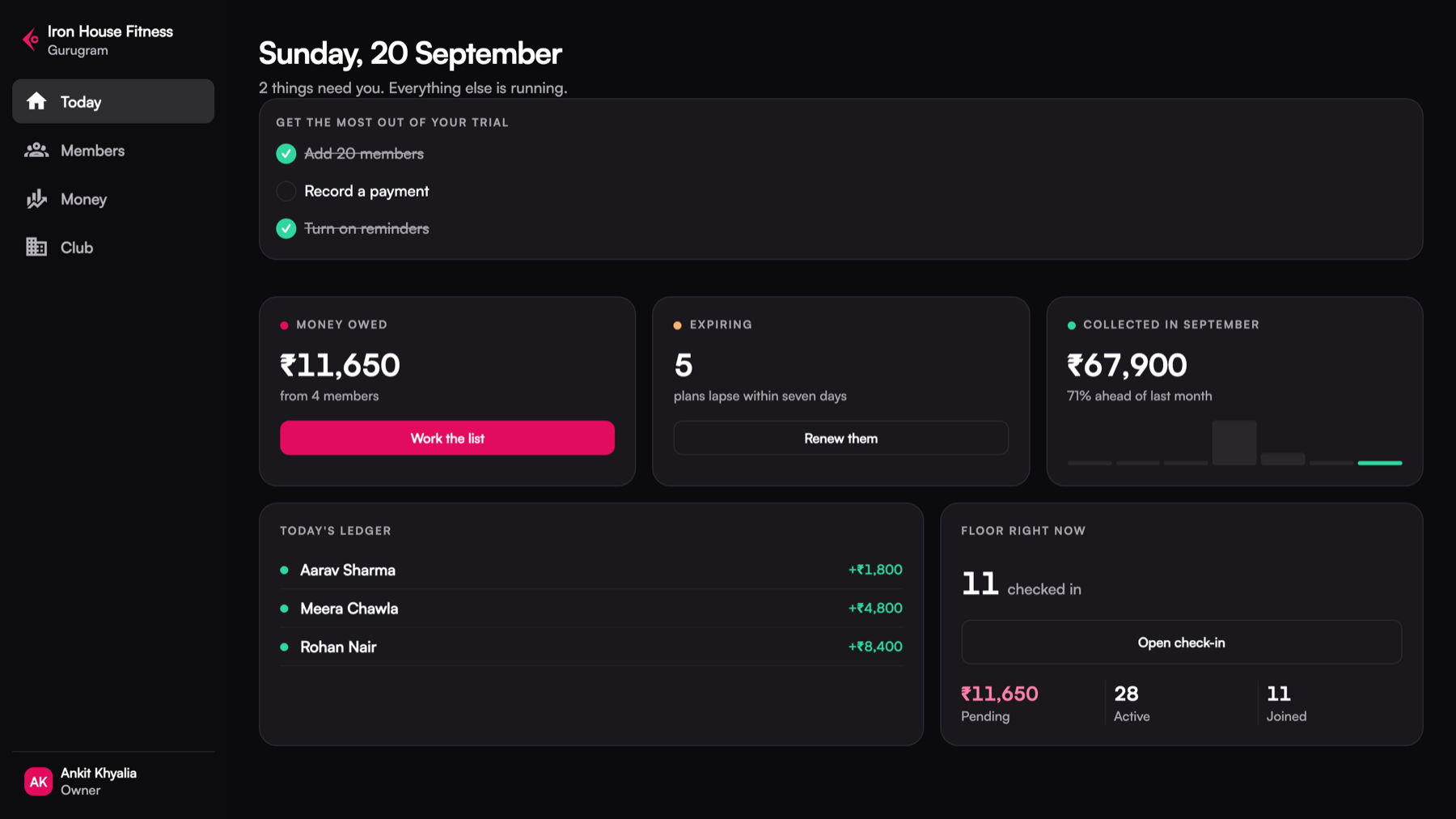
Task: Click the green bar in September chart
Action: tap(1379, 463)
